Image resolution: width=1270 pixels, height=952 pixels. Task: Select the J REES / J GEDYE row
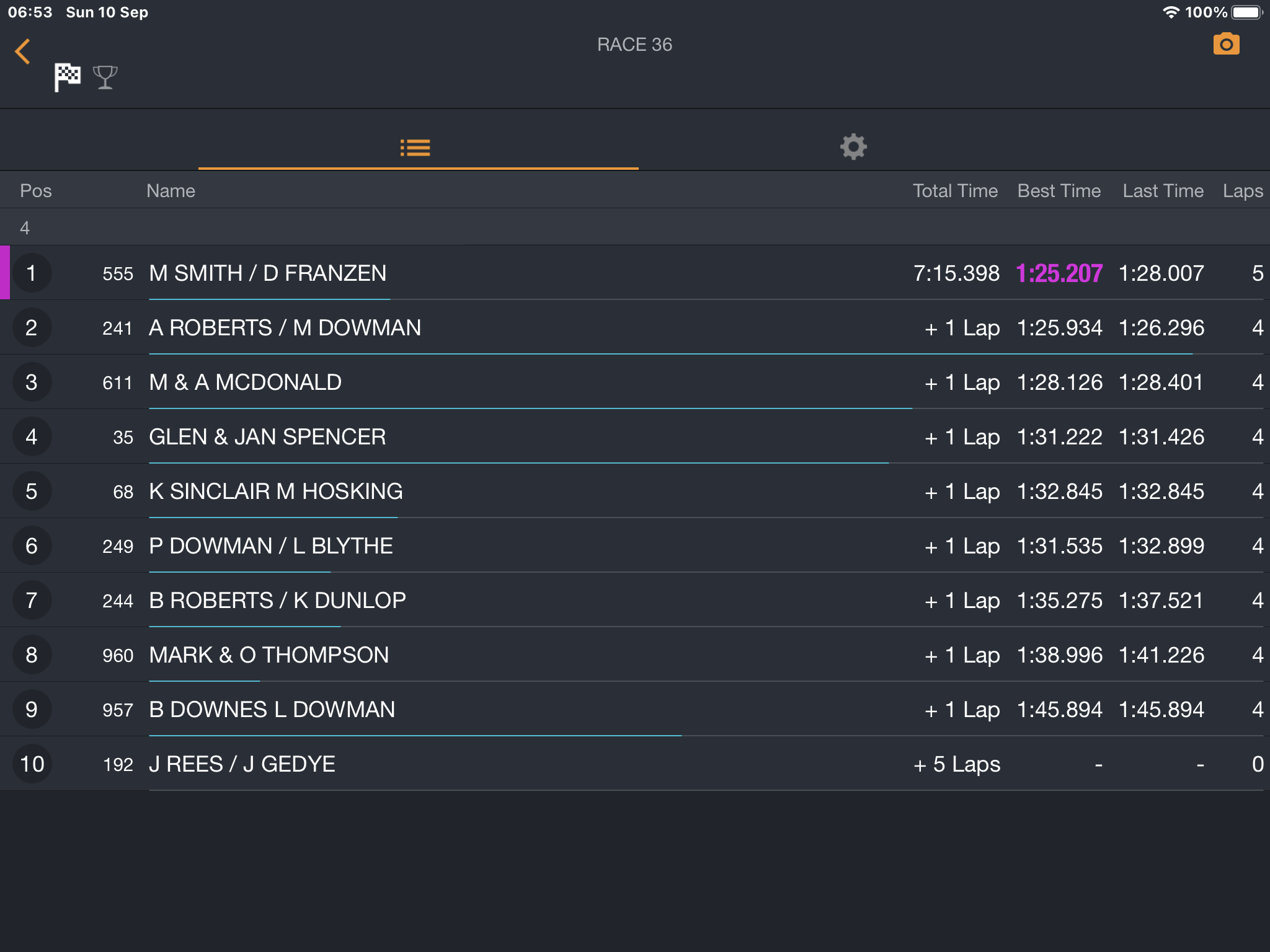pos(635,764)
